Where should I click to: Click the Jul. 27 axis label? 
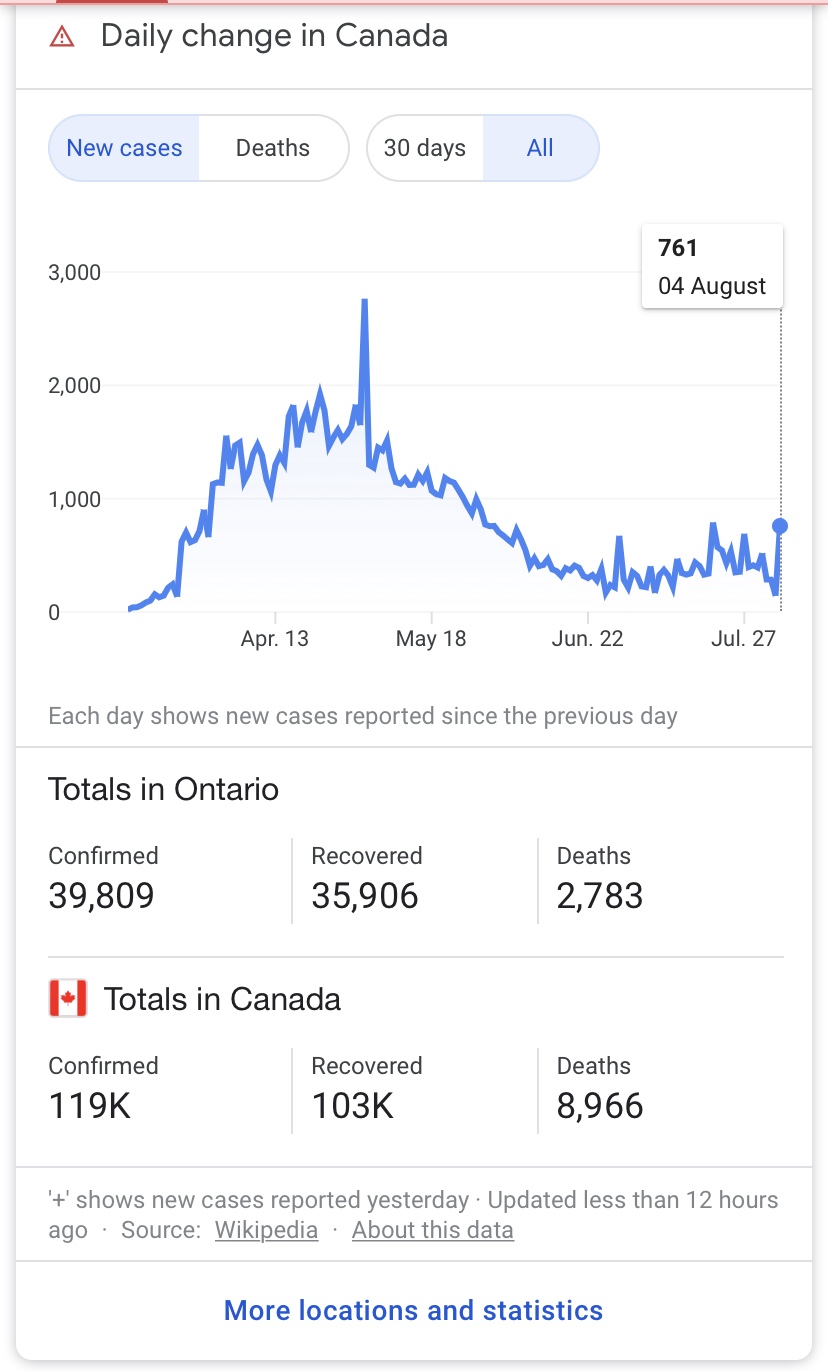point(742,639)
